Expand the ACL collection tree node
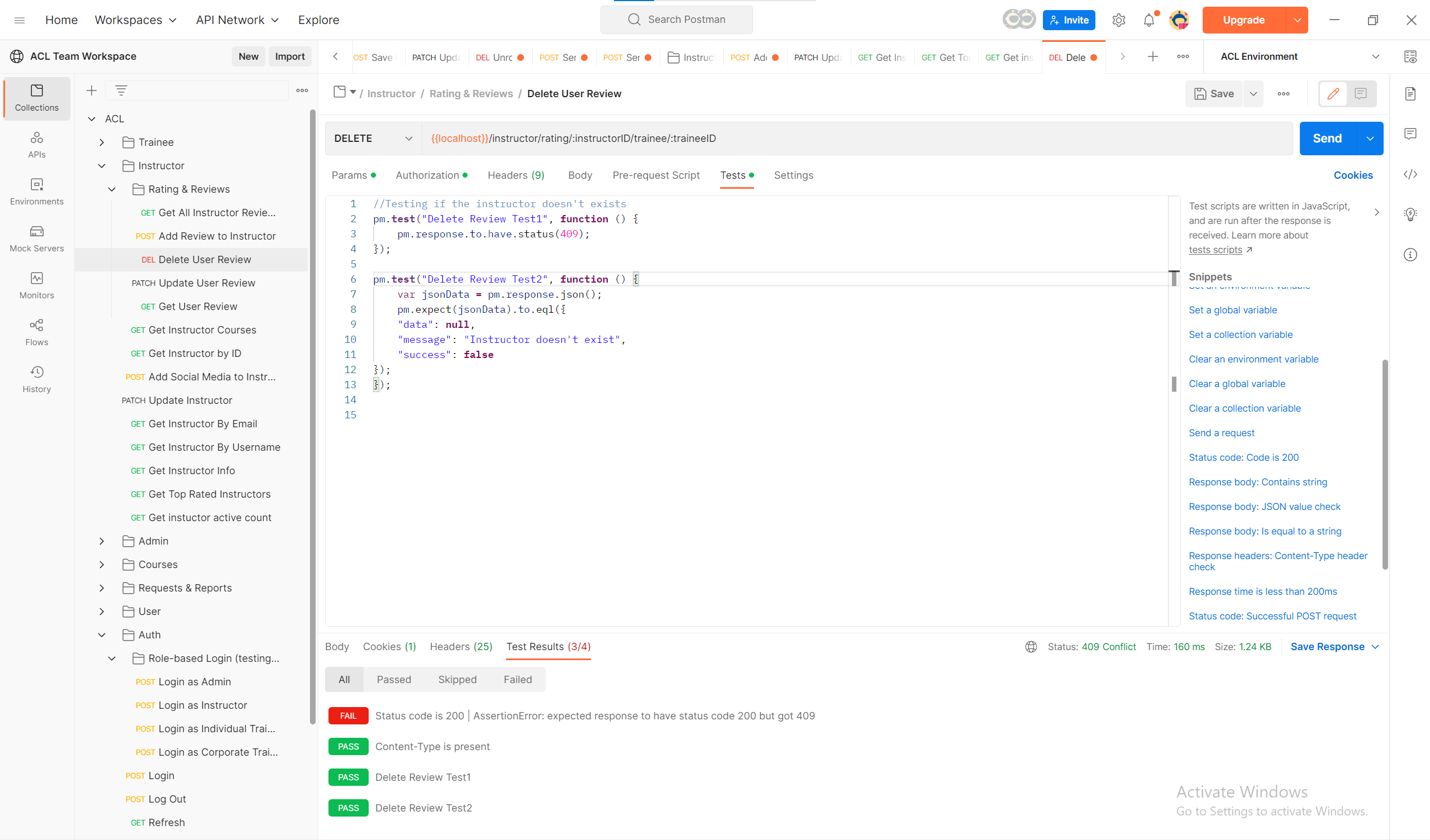Screen dimensions: 1430x840 [x=91, y=118]
